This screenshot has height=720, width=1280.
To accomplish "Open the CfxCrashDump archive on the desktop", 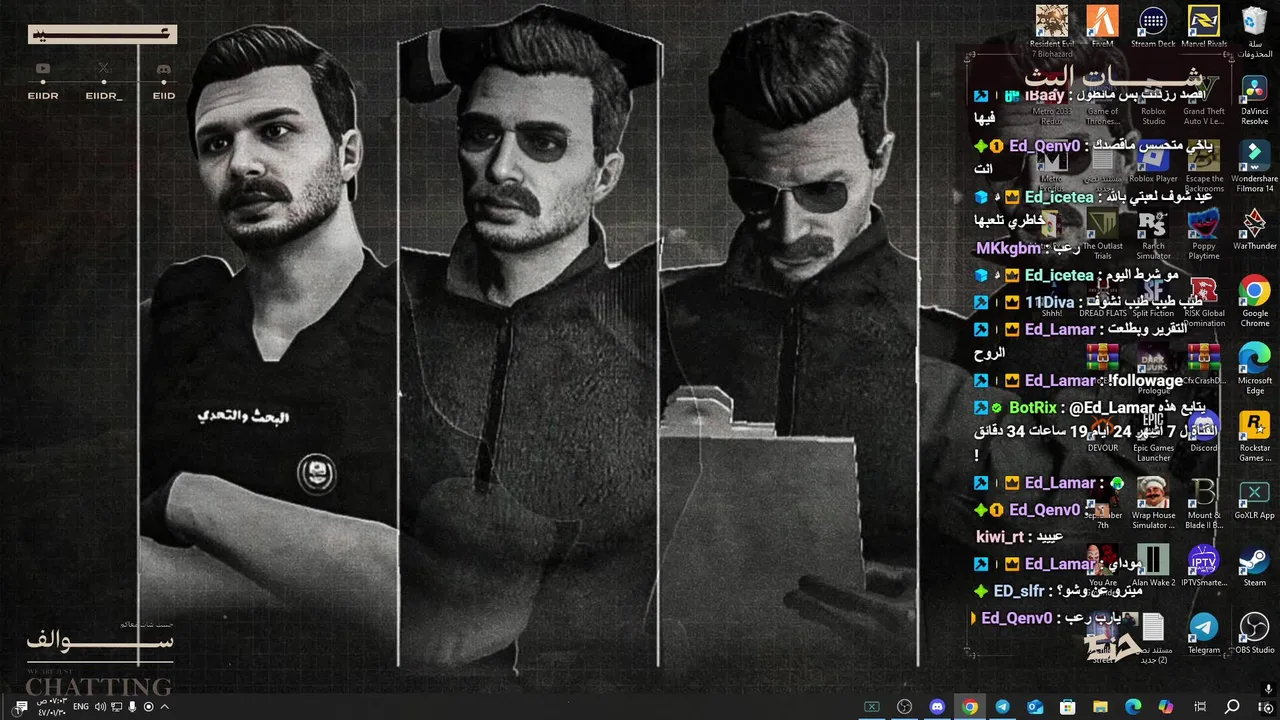I will (x=1204, y=364).
